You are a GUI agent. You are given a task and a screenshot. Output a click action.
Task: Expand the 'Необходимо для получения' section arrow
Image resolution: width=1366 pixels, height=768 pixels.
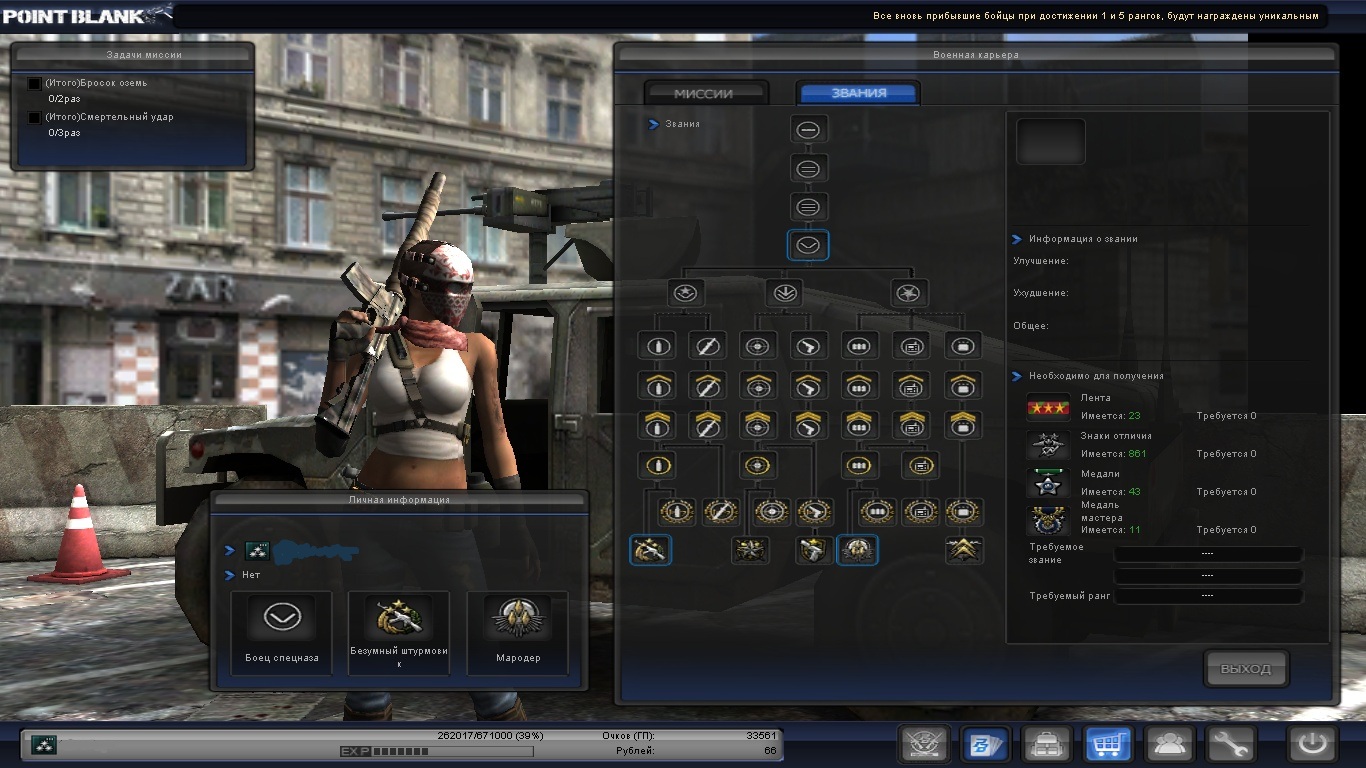[x=1017, y=376]
